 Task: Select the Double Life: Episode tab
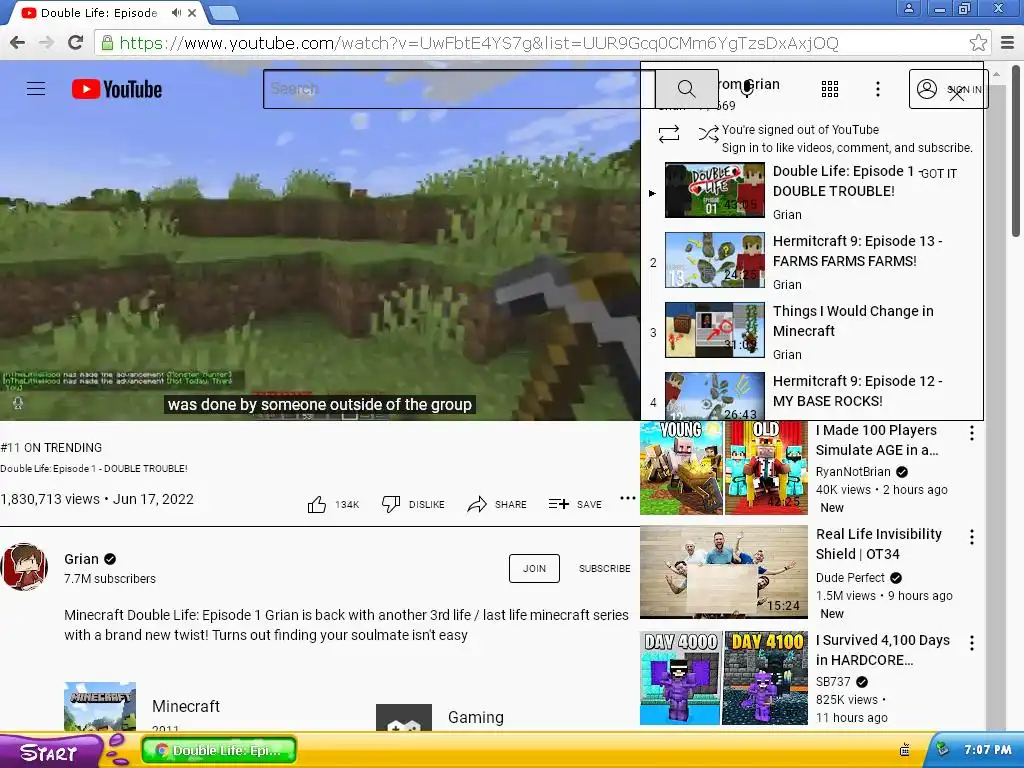98,12
